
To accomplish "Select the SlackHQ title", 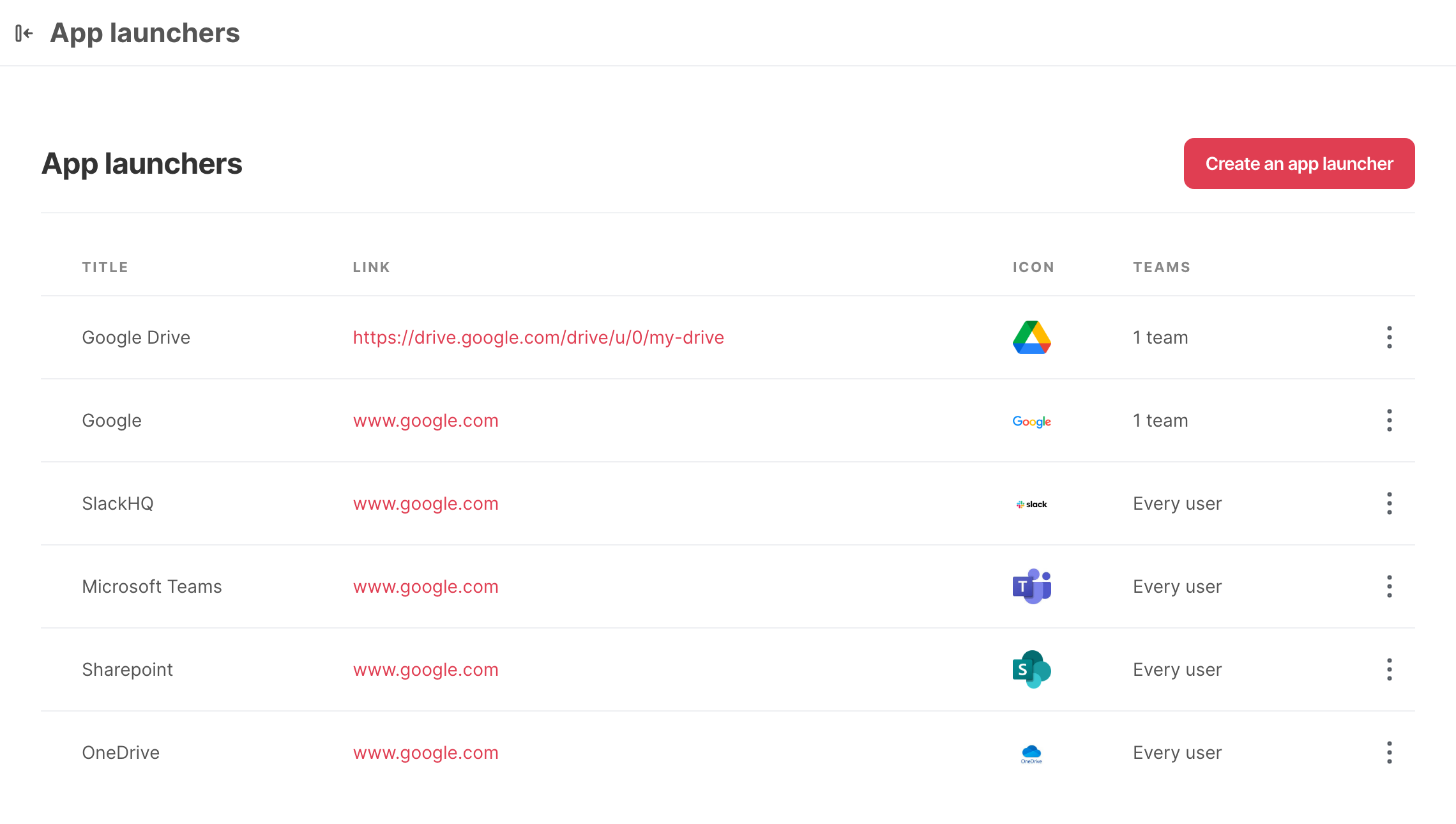I will pyautogui.click(x=118, y=503).
